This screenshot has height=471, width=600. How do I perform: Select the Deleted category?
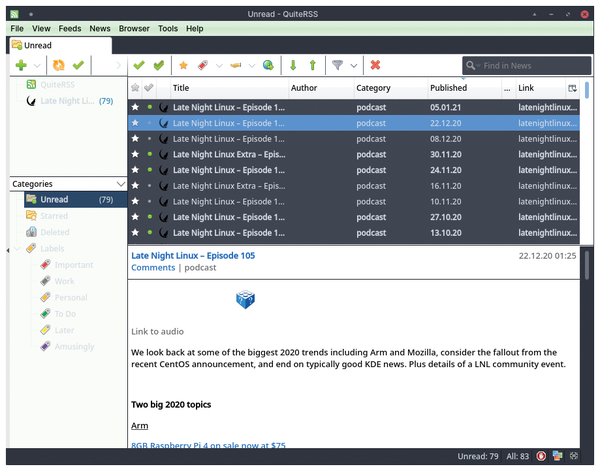click(47, 232)
